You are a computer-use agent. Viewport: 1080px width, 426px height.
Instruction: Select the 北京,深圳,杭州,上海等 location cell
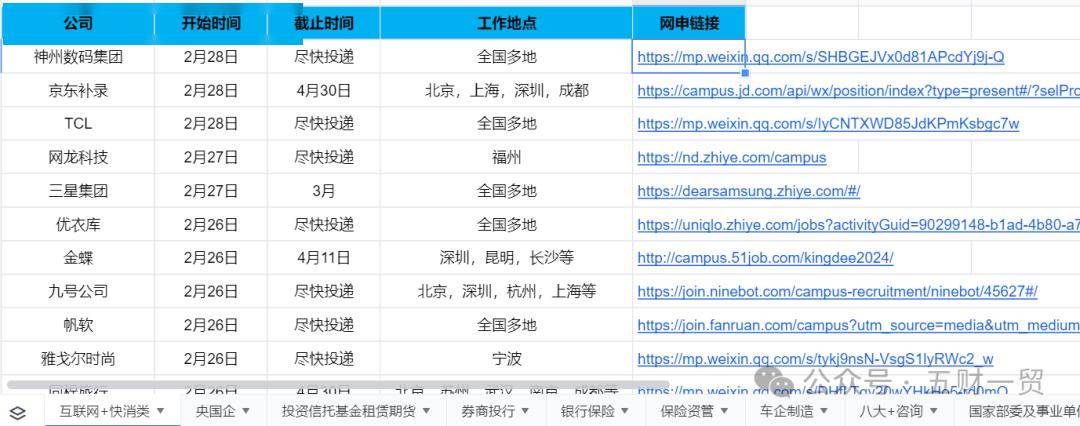[506, 292]
